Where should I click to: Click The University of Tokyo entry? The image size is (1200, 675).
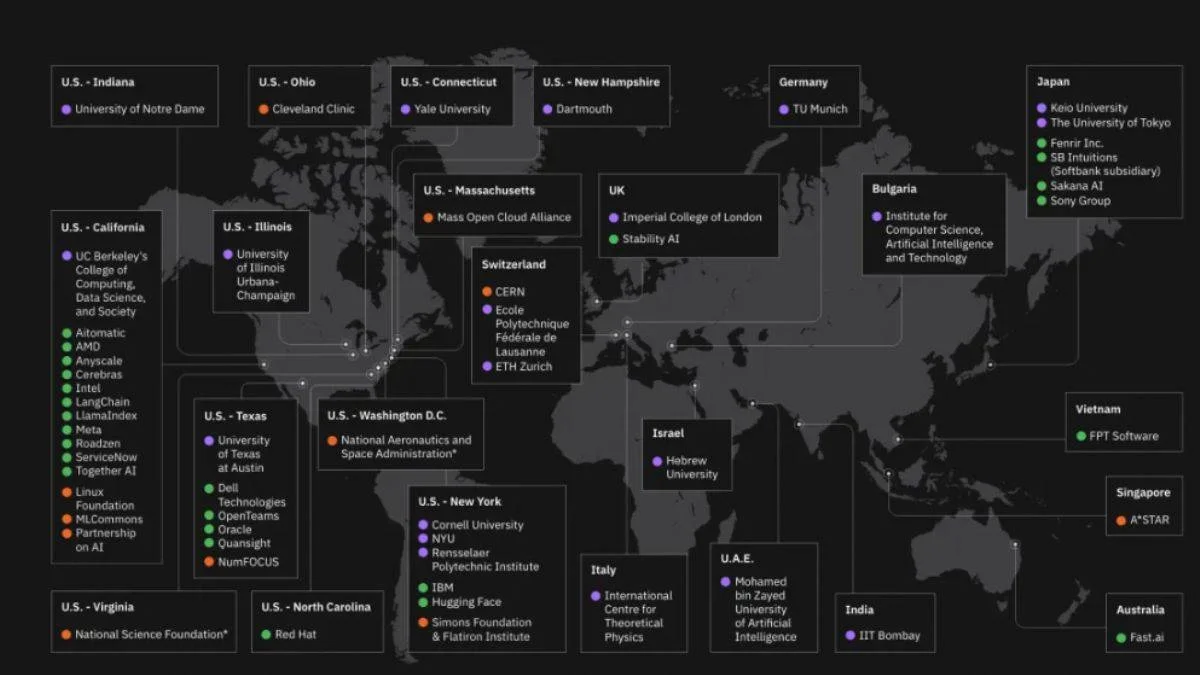(1103, 123)
